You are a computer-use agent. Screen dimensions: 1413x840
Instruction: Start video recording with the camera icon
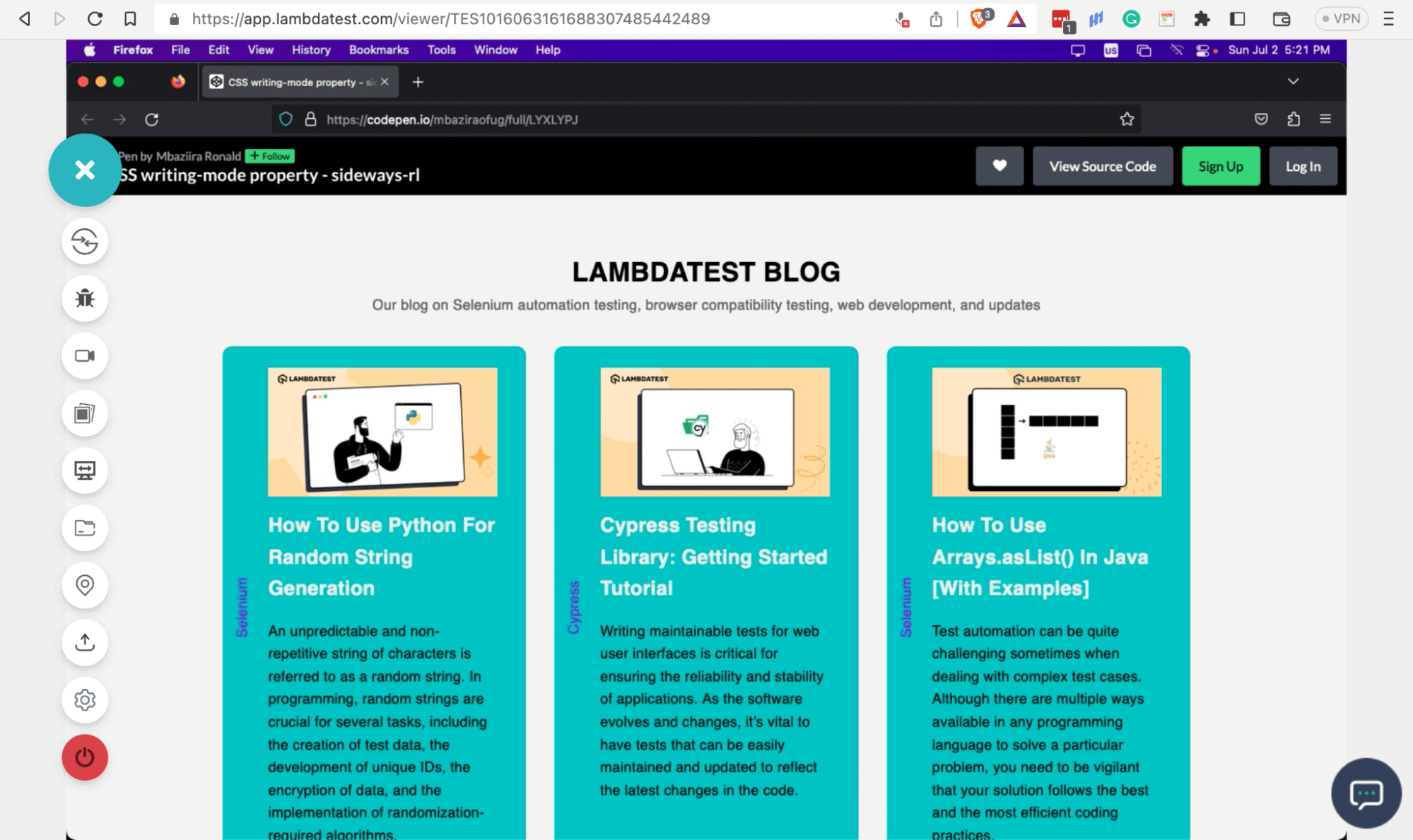tap(85, 356)
